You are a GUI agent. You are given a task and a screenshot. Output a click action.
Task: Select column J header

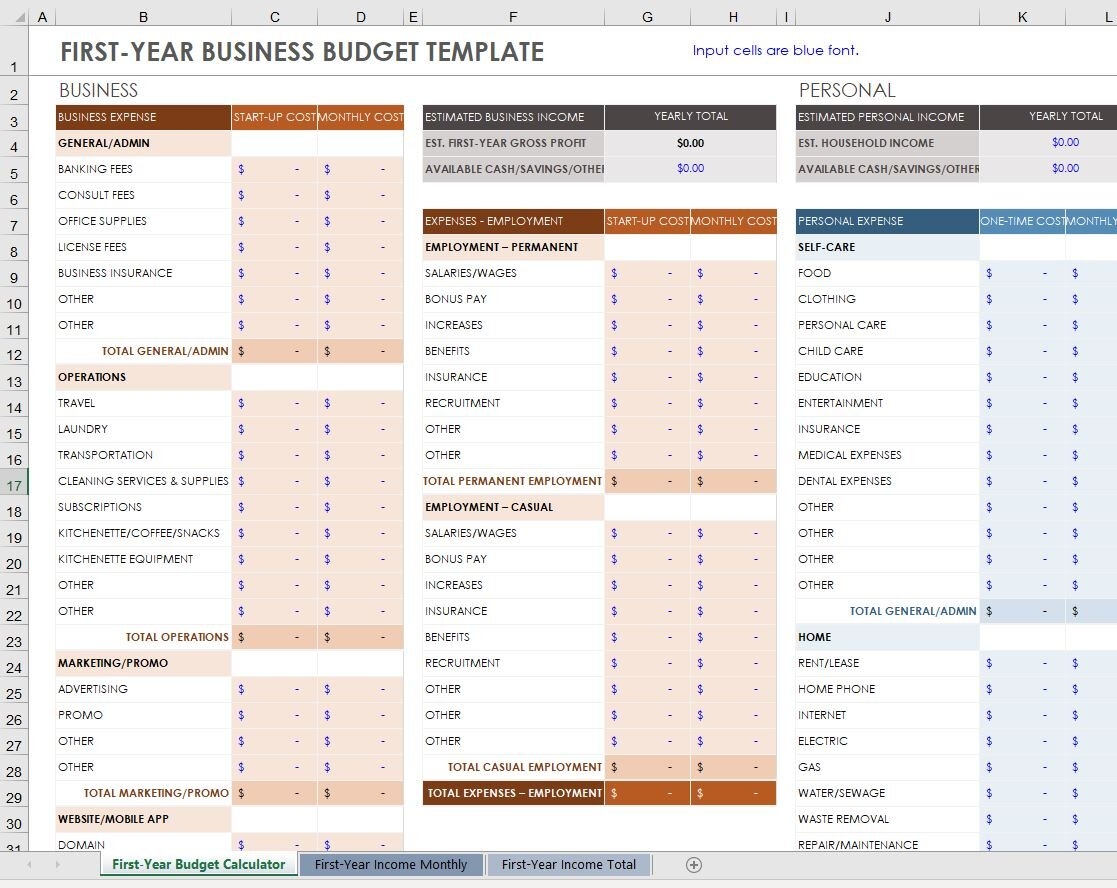[x=887, y=17]
